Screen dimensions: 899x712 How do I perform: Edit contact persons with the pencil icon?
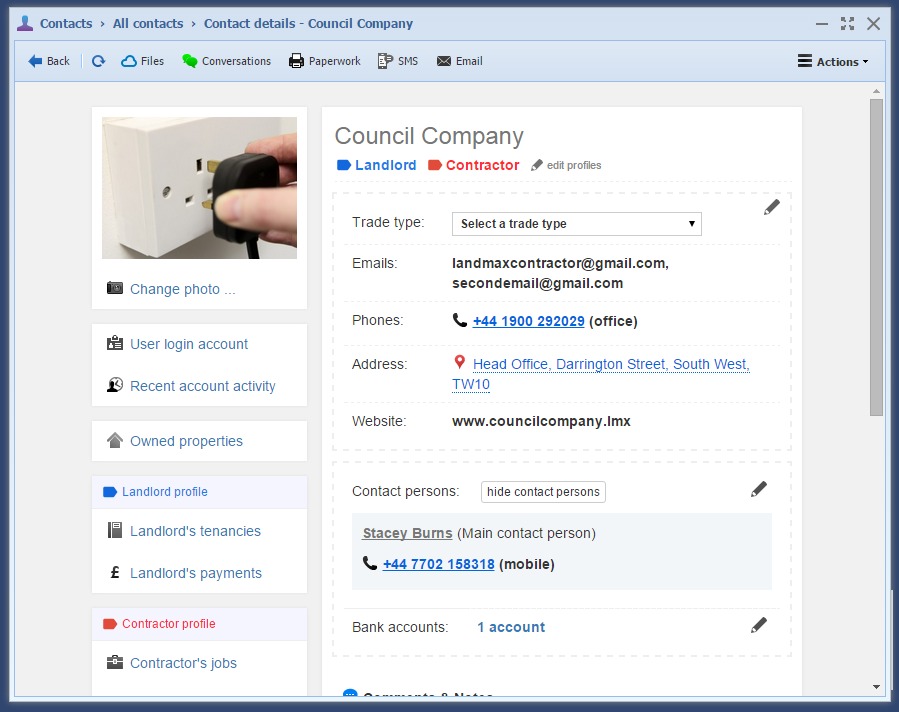[759, 489]
